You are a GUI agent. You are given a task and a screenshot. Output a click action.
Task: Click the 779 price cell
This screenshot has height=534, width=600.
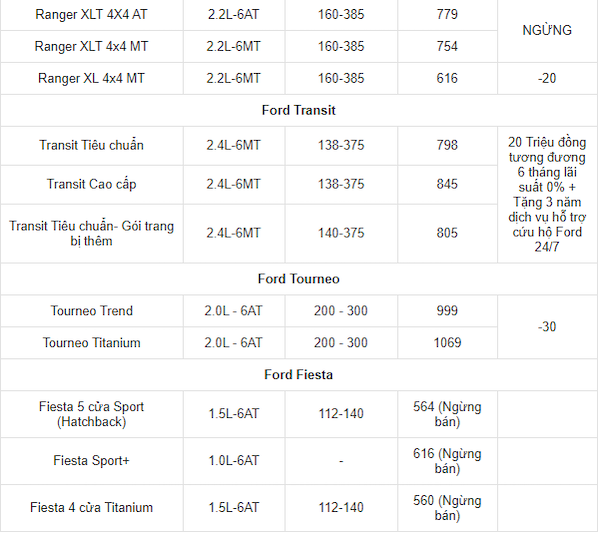[x=447, y=15]
